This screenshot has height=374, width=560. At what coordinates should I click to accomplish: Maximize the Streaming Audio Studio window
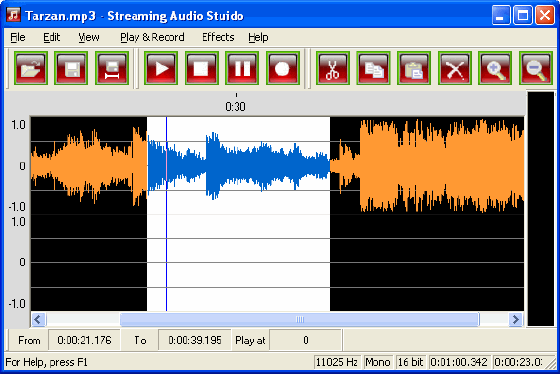pyautogui.click(x=523, y=15)
